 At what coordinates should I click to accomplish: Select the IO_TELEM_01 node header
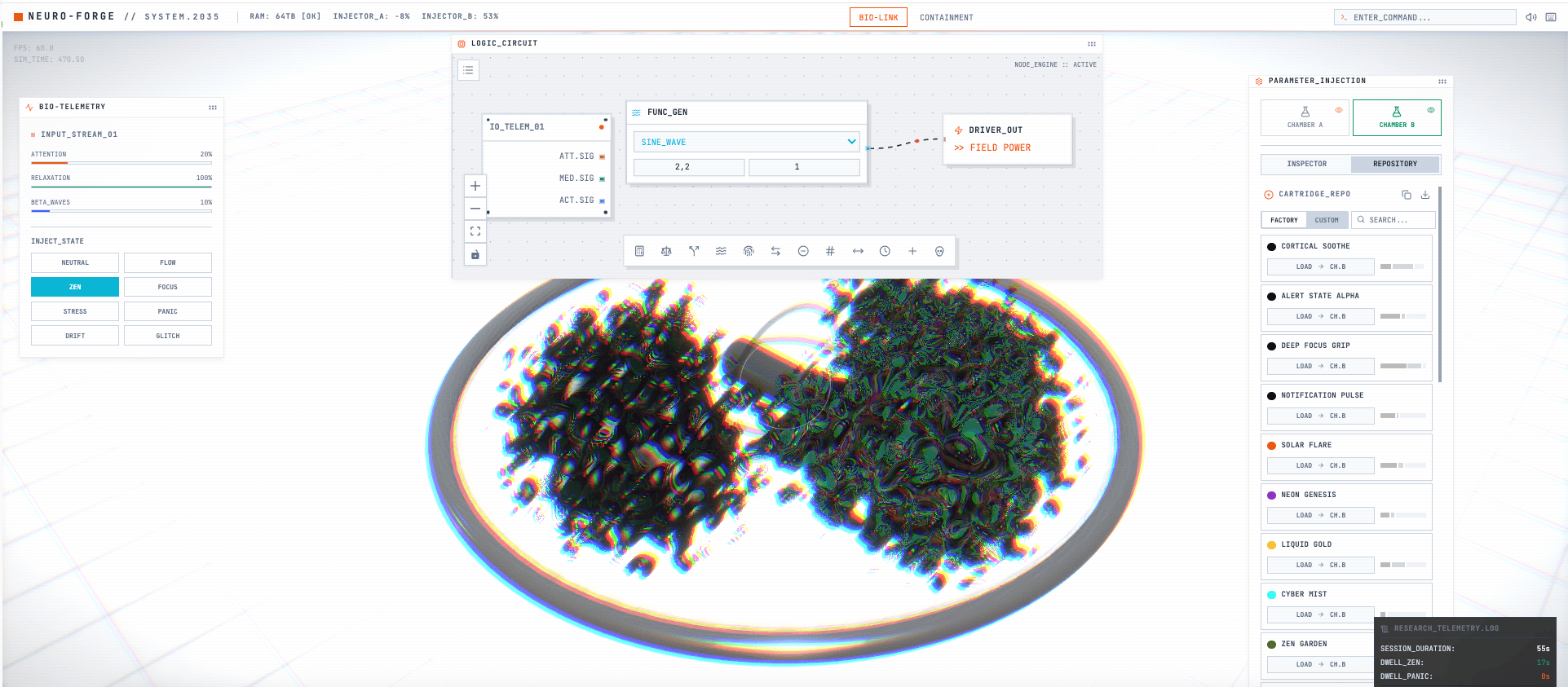(546, 127)
